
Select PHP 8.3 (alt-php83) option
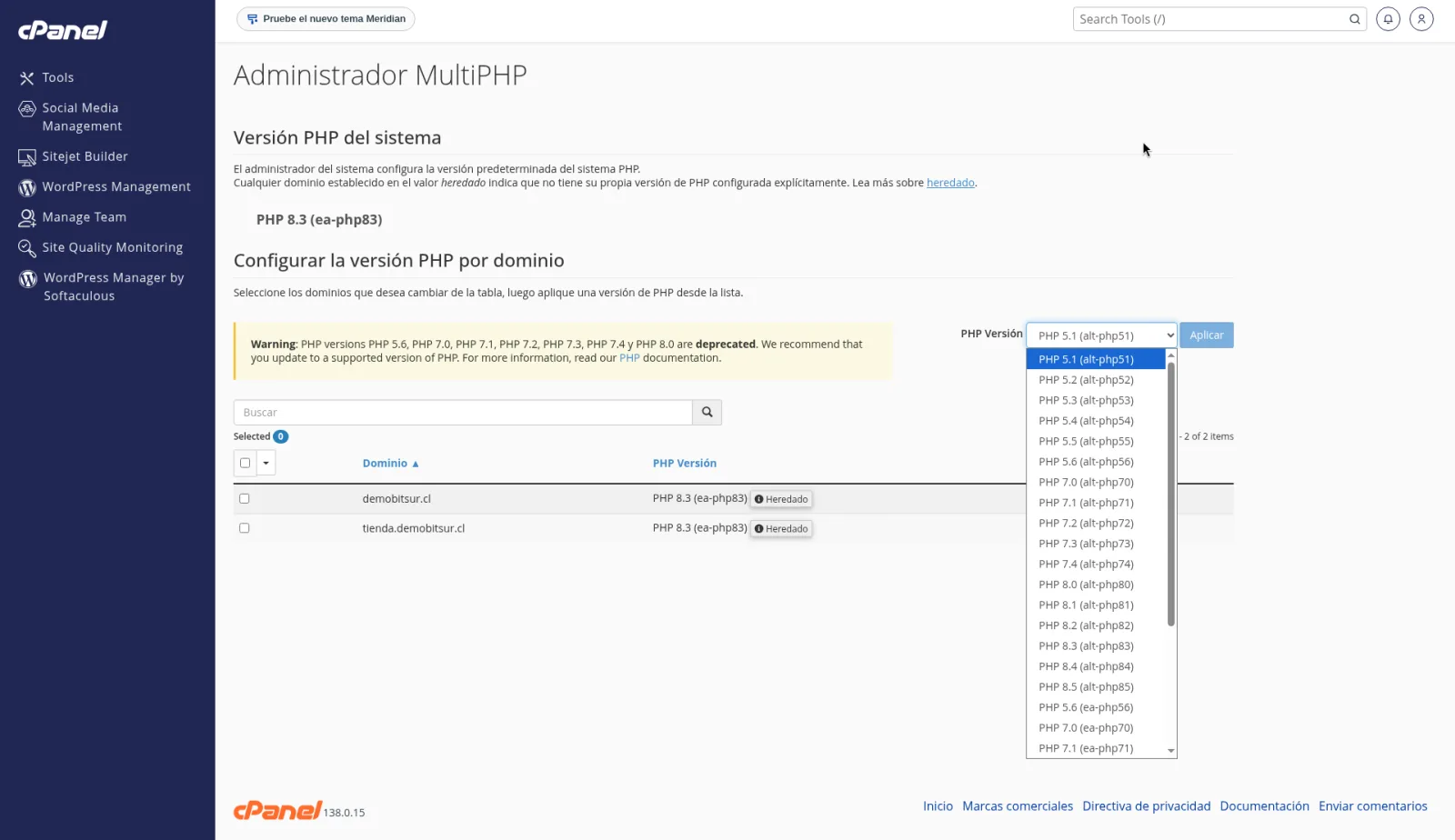1096,646
